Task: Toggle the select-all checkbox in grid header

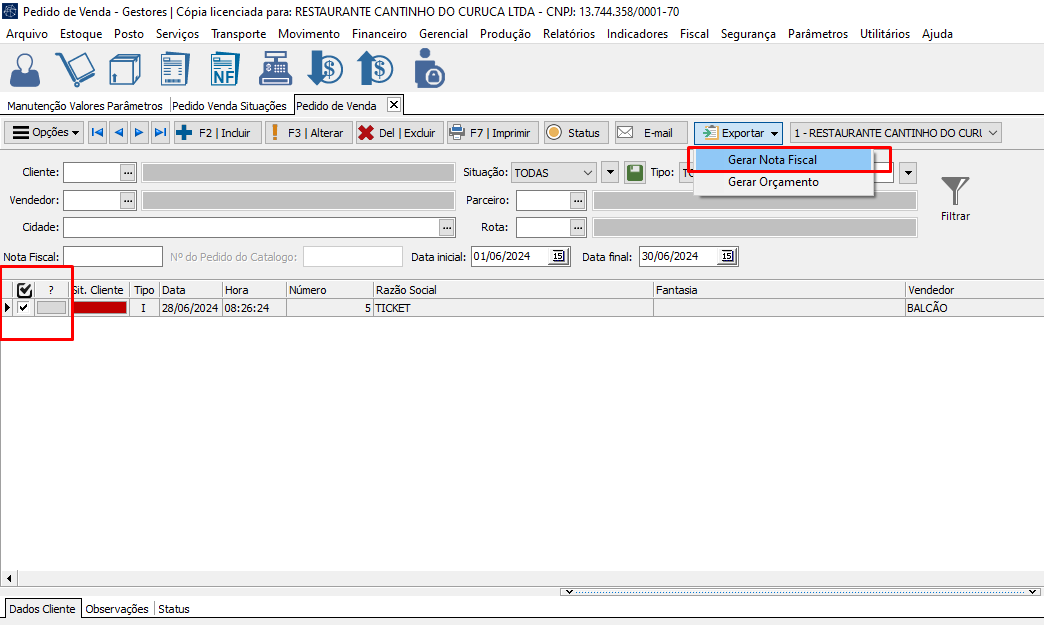Action: 24,290
